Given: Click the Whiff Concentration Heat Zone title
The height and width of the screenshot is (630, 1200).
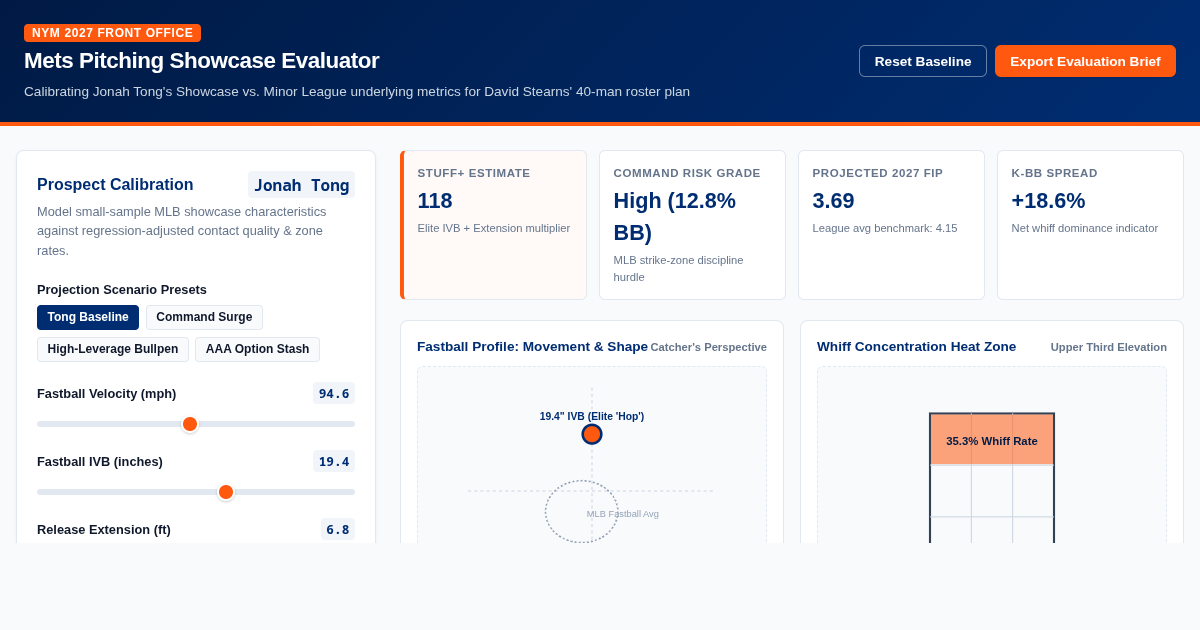Looking at the screenshot, I should (916, 347).
